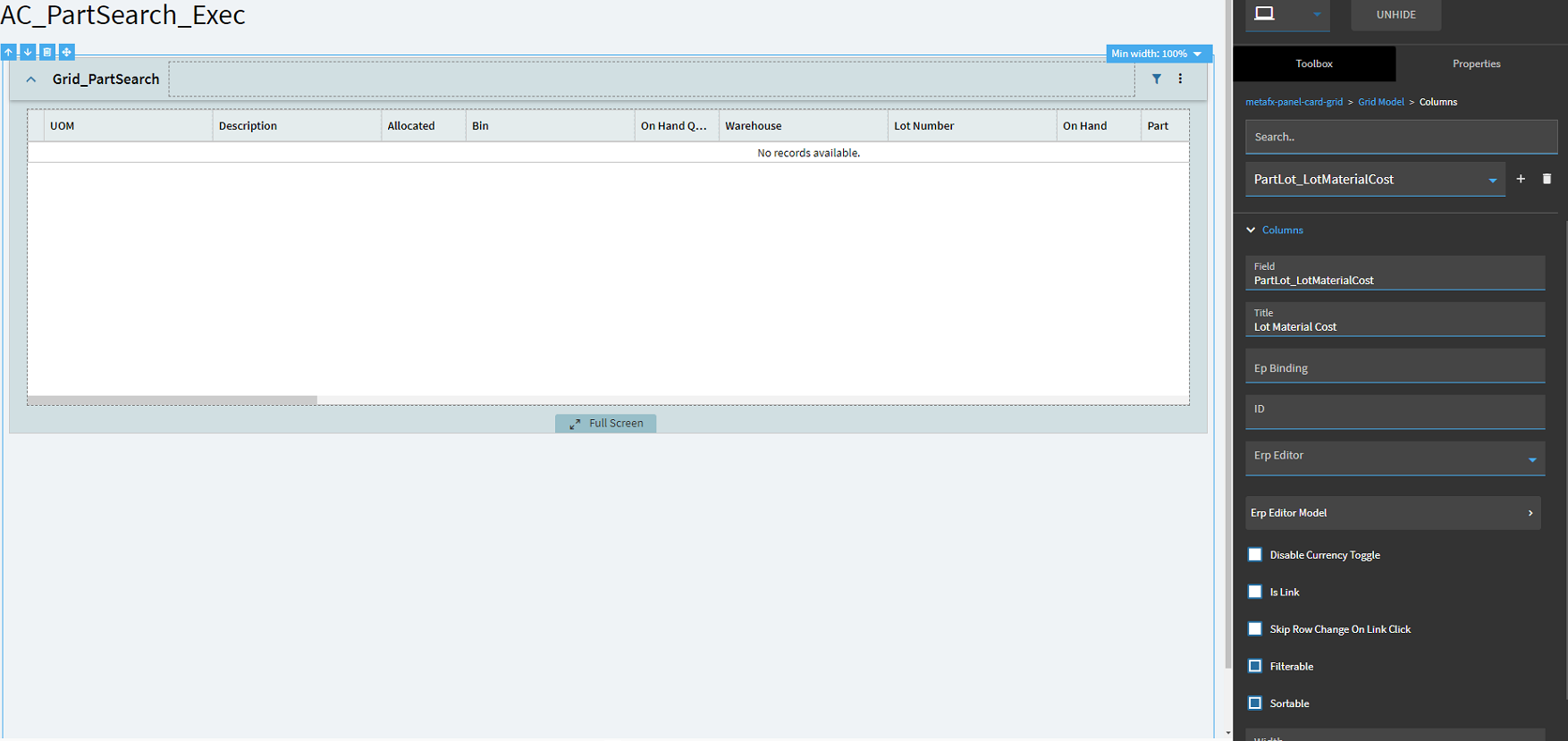Delete the selected component using blue trash icon
This screenshot has height=741, width=1568.
coord(47,53)
